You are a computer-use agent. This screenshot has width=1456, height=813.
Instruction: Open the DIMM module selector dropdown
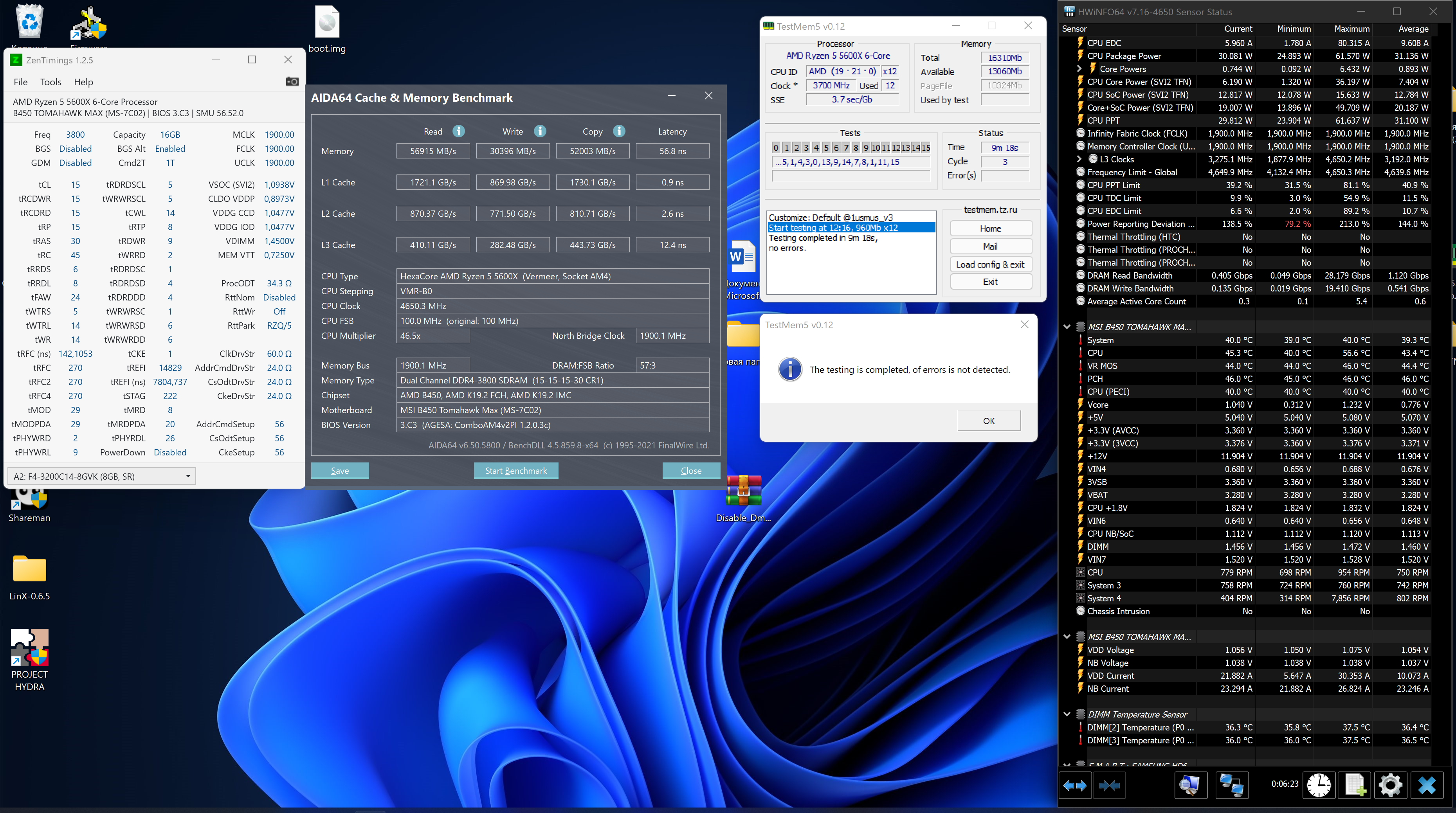tap(102, 476)
